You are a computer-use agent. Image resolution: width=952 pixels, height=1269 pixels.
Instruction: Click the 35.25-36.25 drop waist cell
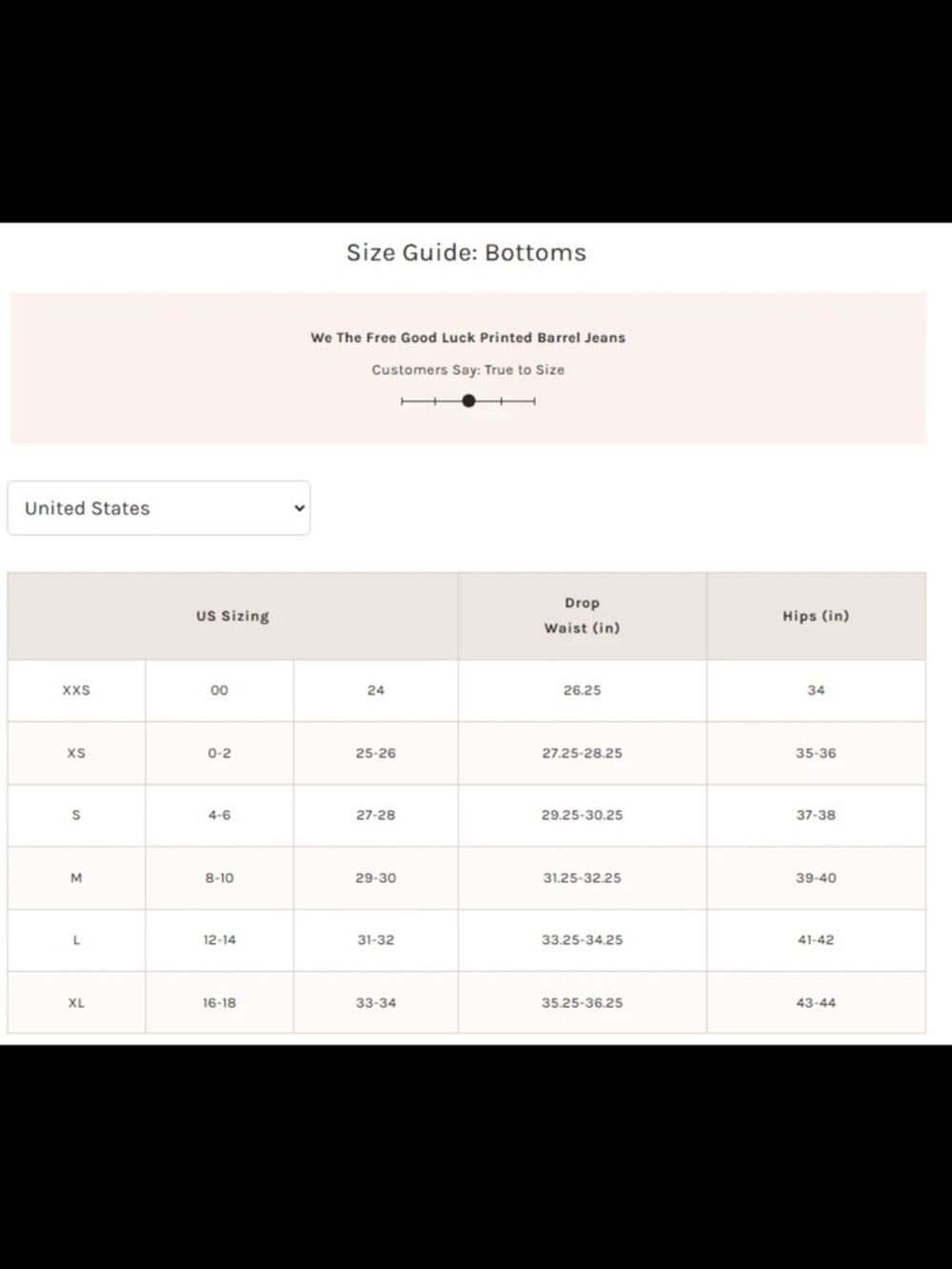[583, 1002]
